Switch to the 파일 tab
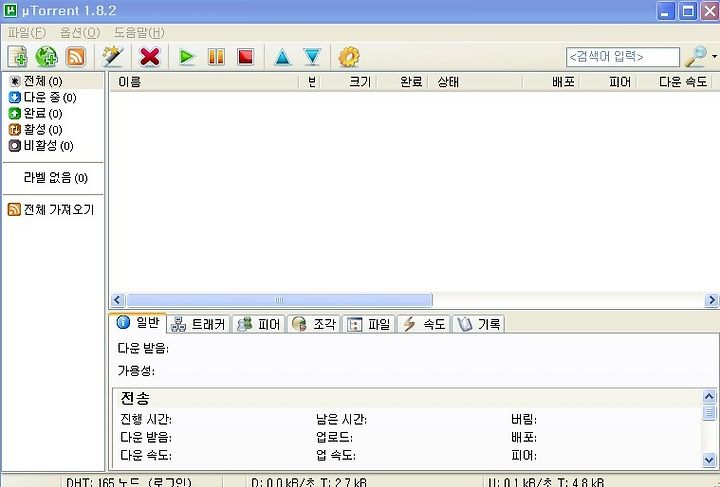Image resolution: width=720 pixels, height=487 pixels. pos(369,324)
